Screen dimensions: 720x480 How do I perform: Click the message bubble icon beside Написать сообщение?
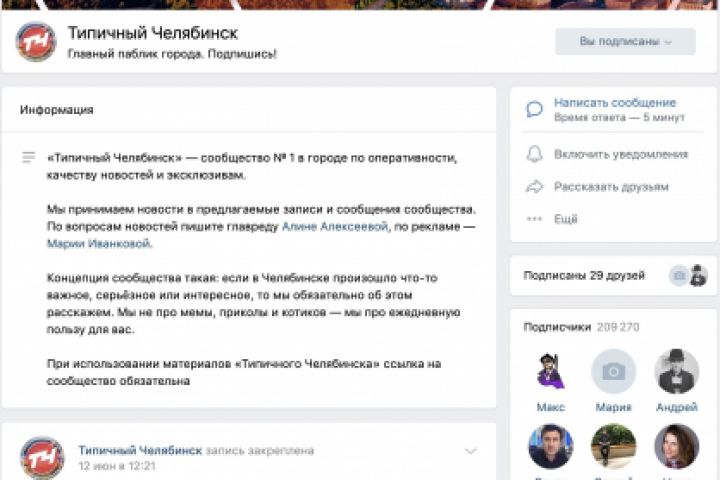coord(534,109)
